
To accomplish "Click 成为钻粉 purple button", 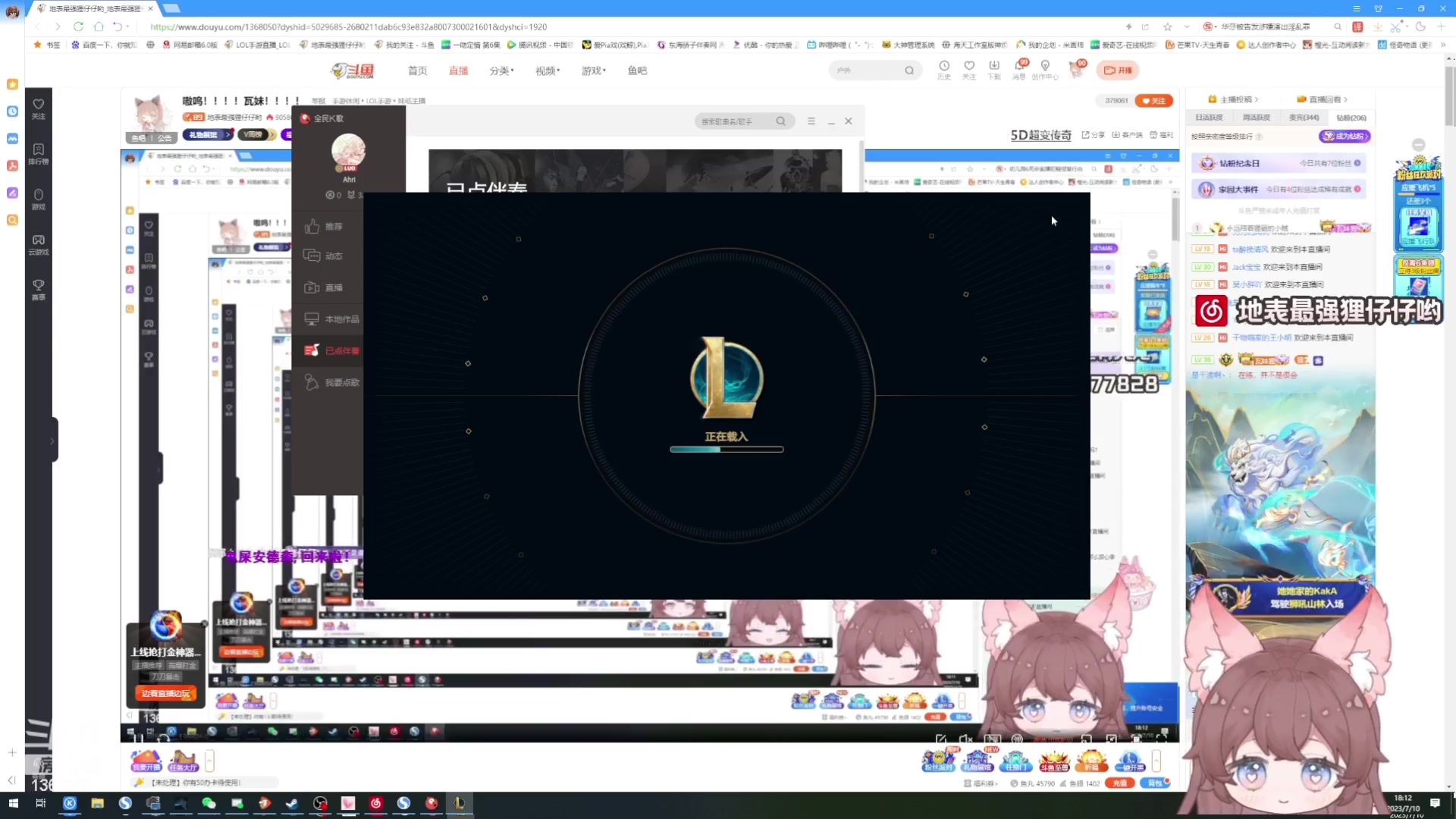I will 1344,136.
